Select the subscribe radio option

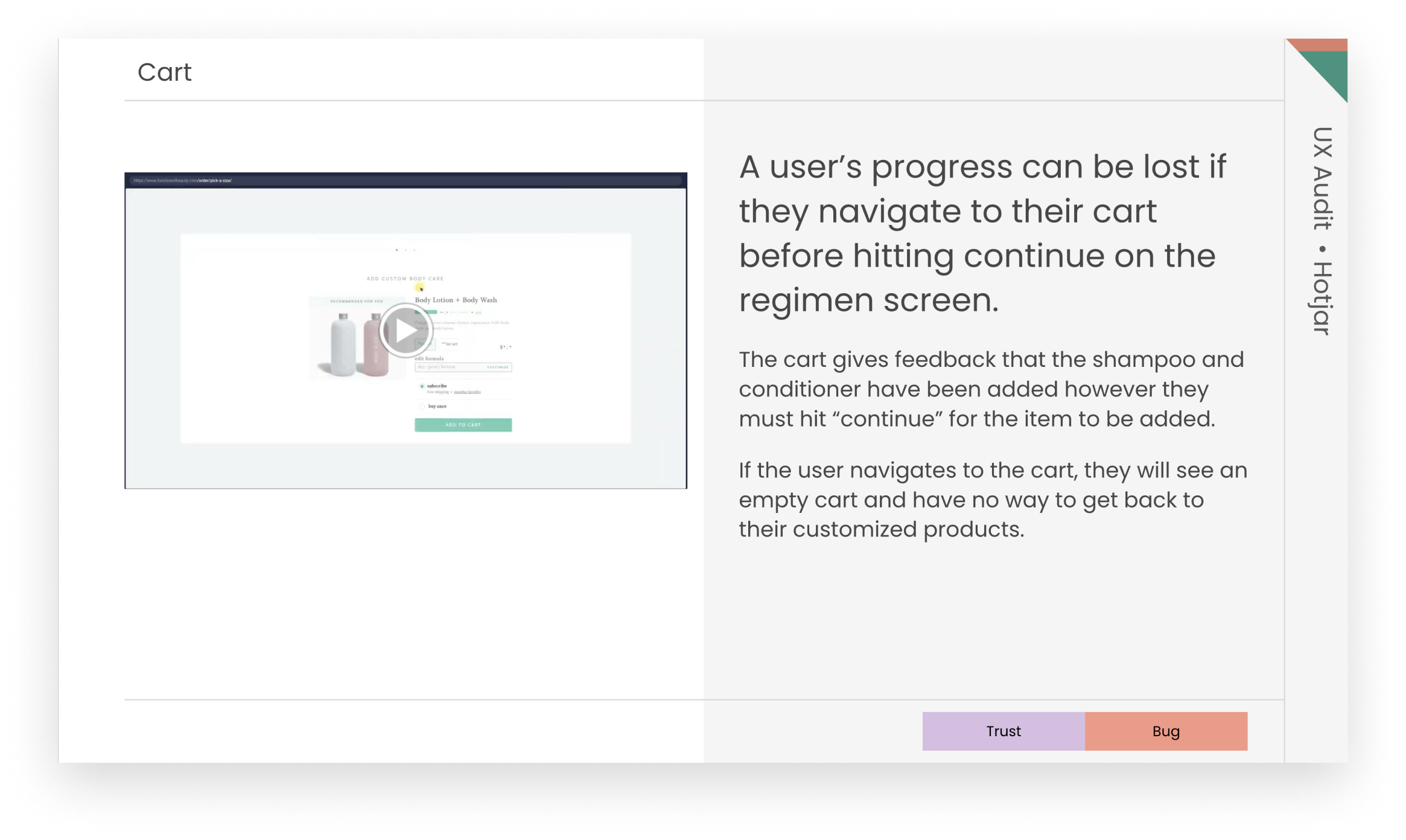tap(422, 386)
